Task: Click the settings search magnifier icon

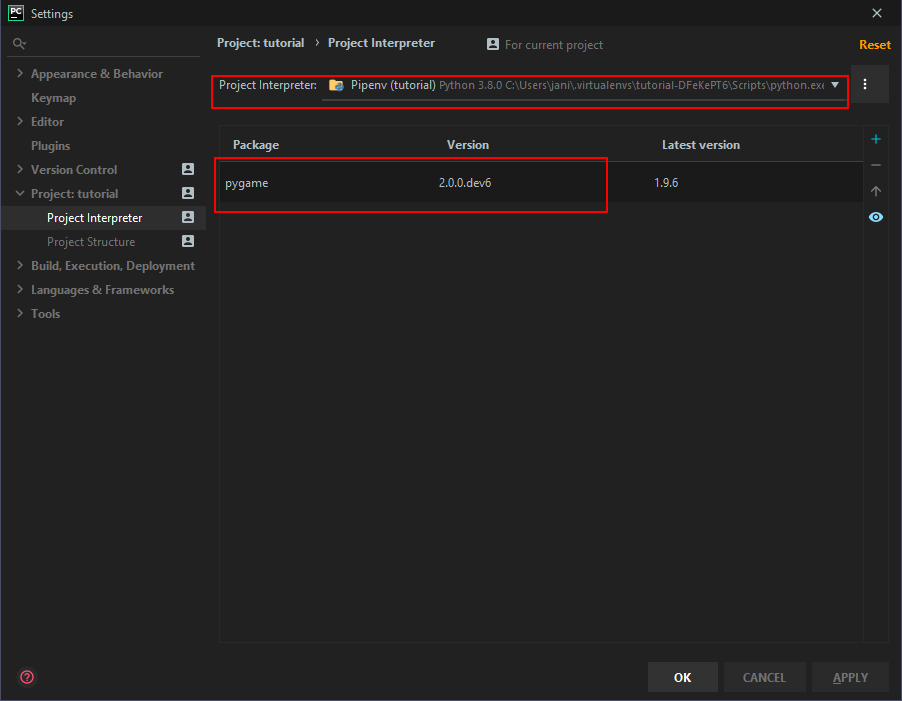Action: pos(19,44)
